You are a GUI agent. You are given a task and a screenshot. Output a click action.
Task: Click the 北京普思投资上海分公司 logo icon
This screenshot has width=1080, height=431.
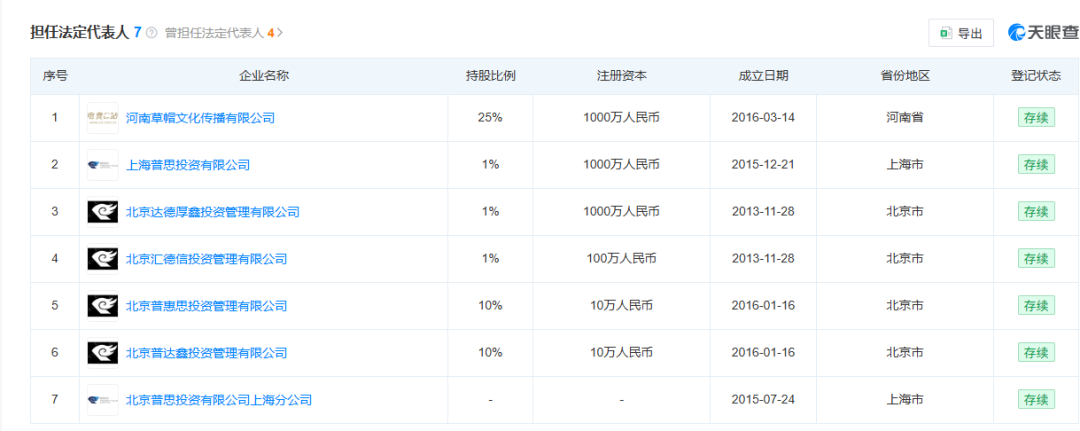tap(103, 399)
